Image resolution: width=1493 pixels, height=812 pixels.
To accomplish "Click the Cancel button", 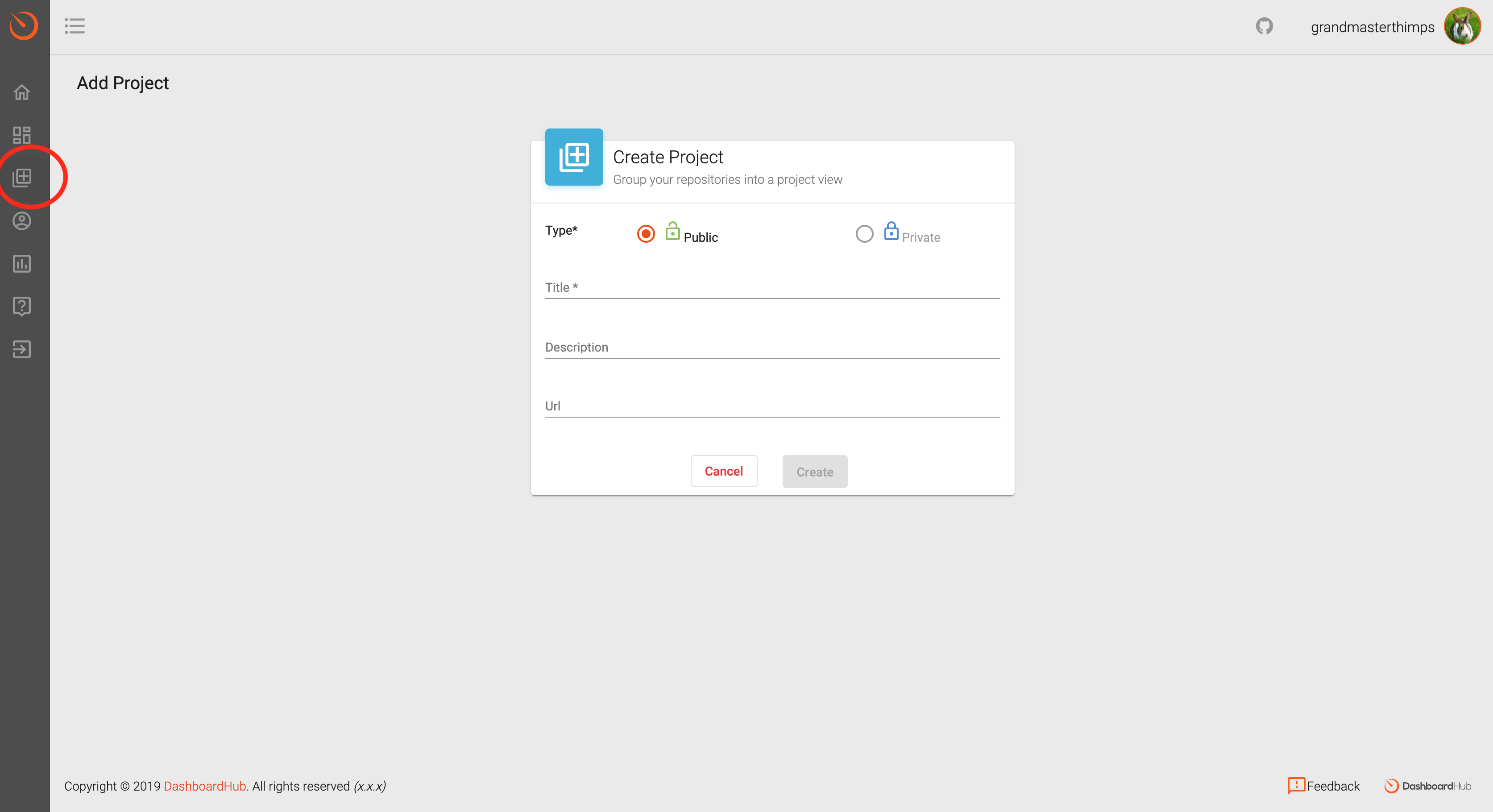I will coord(723,471).
